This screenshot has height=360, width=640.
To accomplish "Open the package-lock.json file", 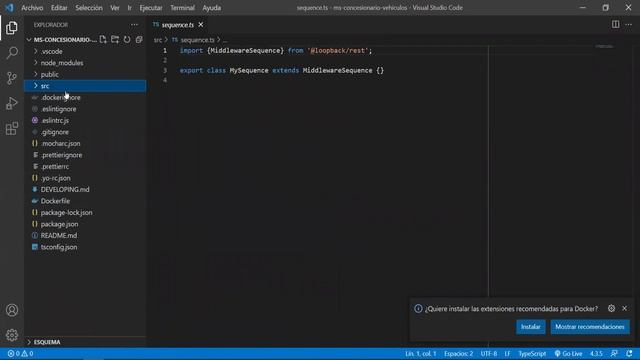I will point(85,212).
